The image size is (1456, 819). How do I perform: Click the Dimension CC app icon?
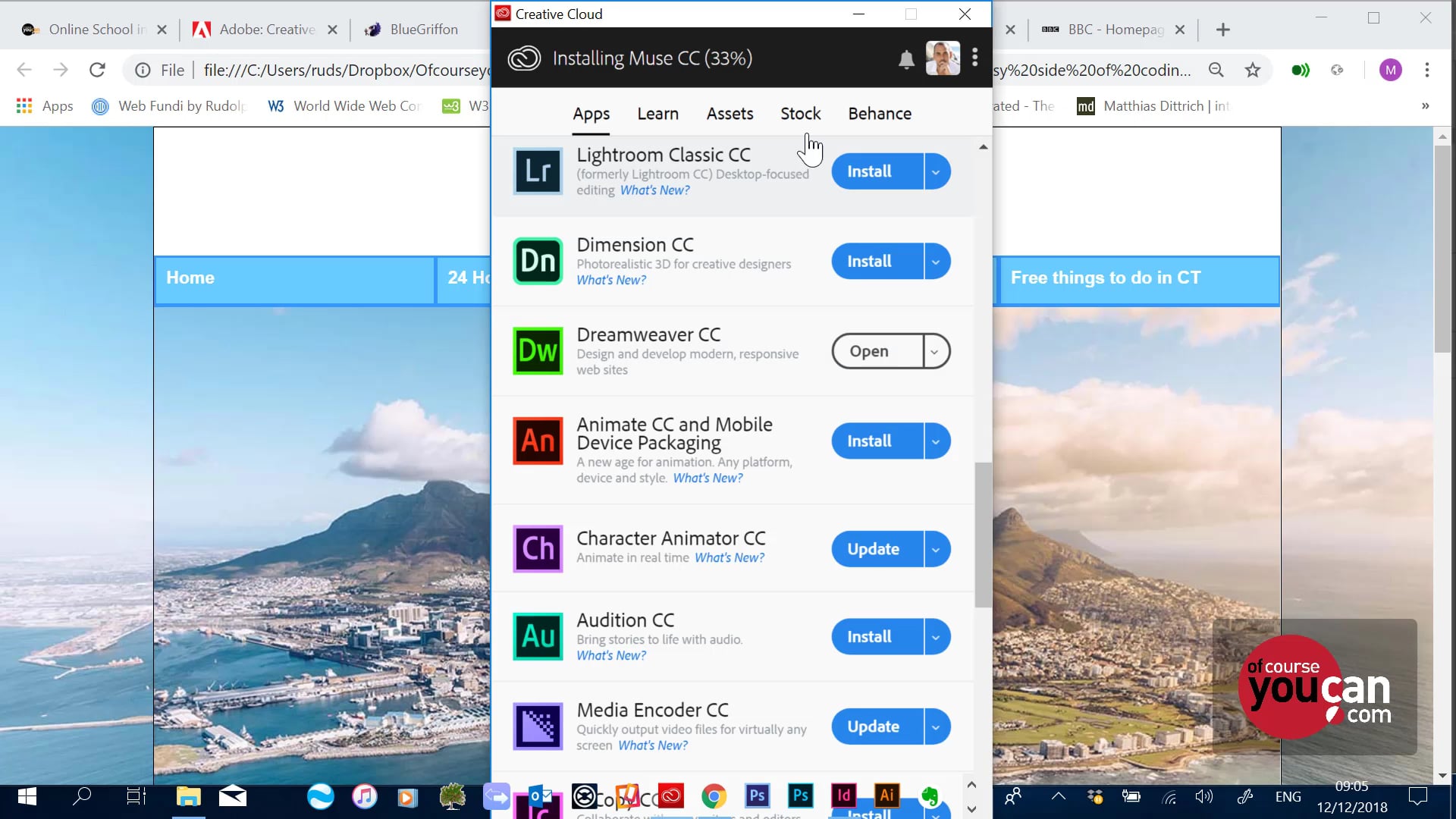tap(538, 261)
